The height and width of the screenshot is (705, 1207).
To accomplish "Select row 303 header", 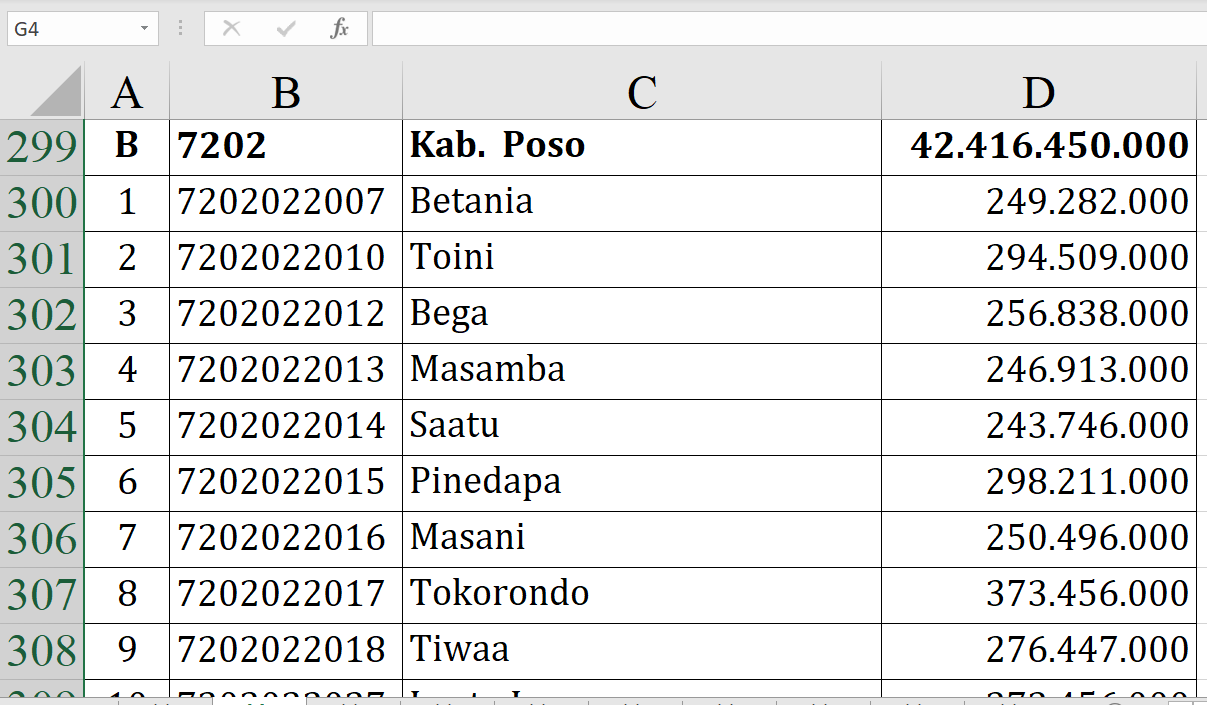I will point(42,371).
